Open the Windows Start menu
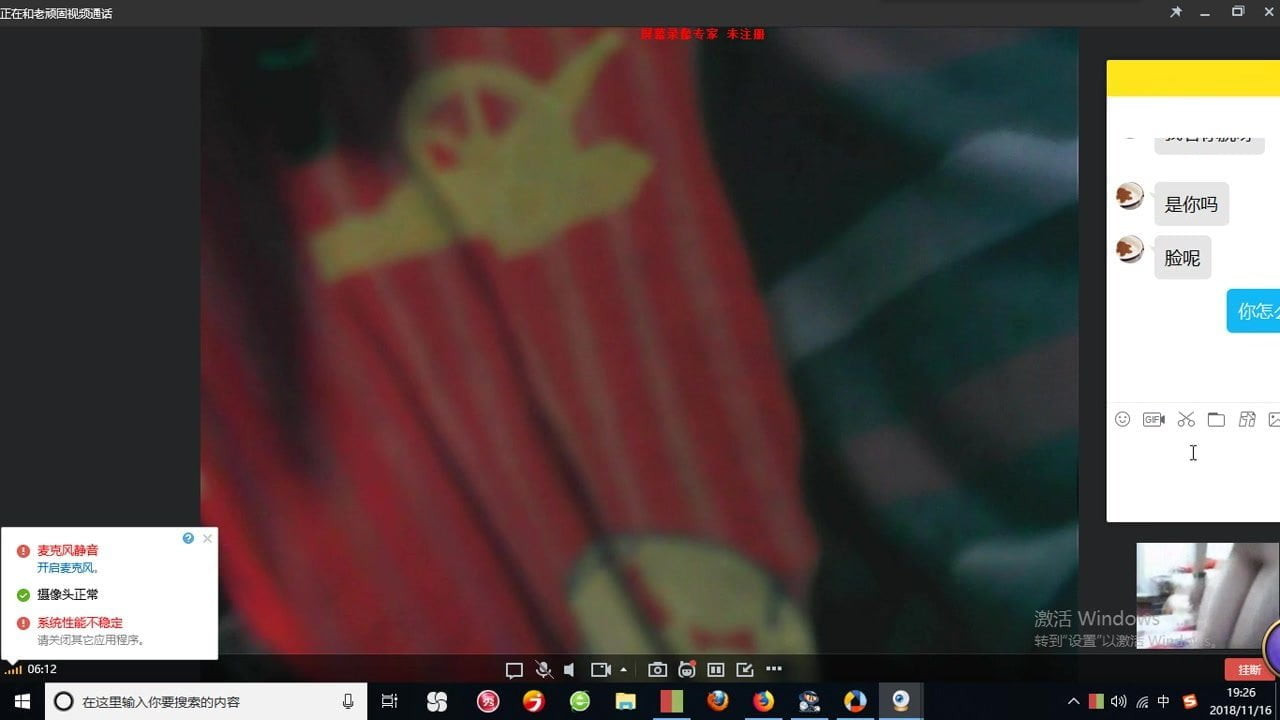 point(22,701)
